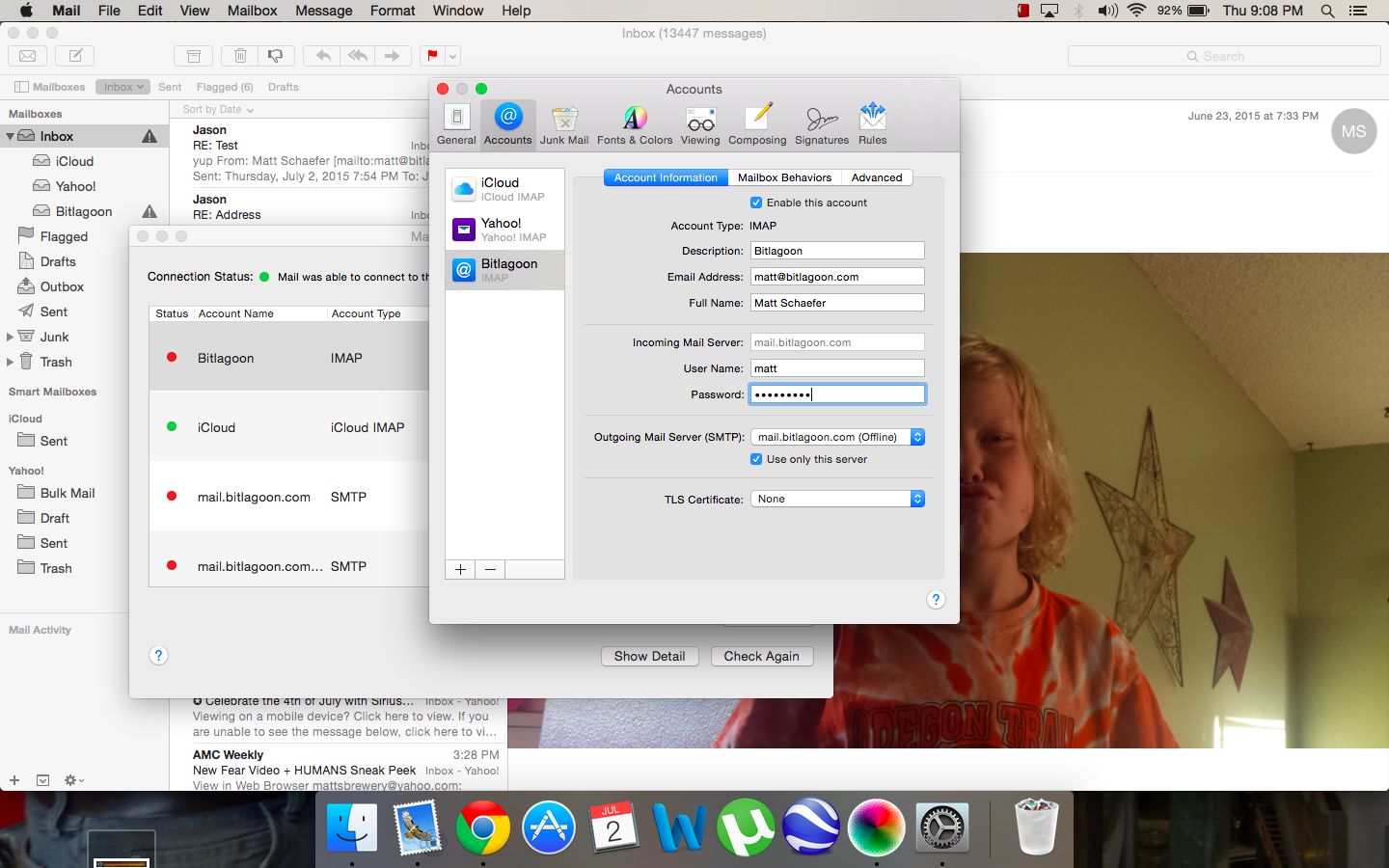The width and height of the screenshot is (1389, 868).
Task: Open Outgoing Mail Server SMTP dropdown
Action: (837, 437)
